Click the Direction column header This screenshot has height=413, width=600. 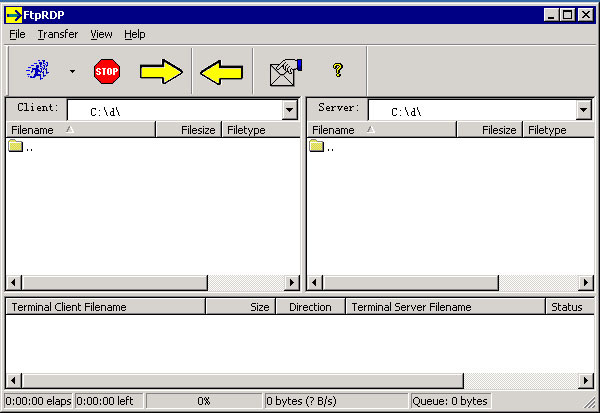pos(310,307)
